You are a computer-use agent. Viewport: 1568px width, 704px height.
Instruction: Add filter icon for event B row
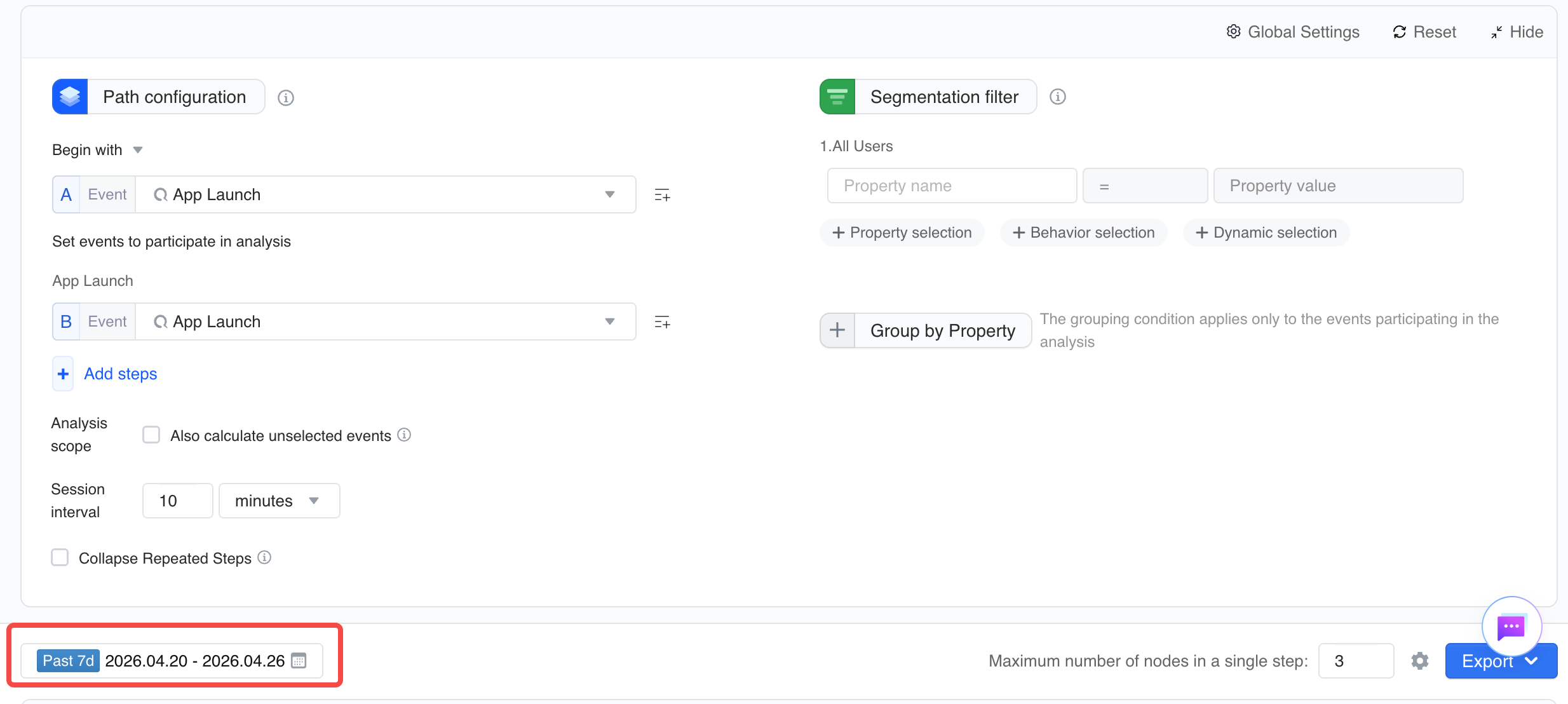[662, 322]
